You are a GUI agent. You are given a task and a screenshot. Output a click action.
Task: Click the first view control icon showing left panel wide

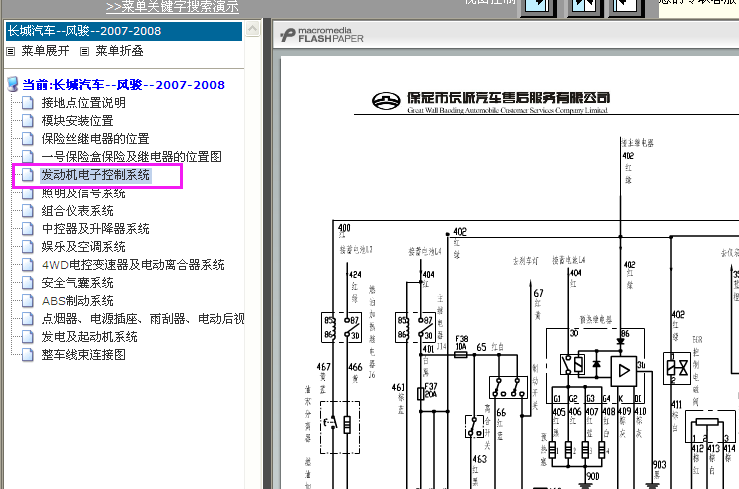click(x=538, y=7)
